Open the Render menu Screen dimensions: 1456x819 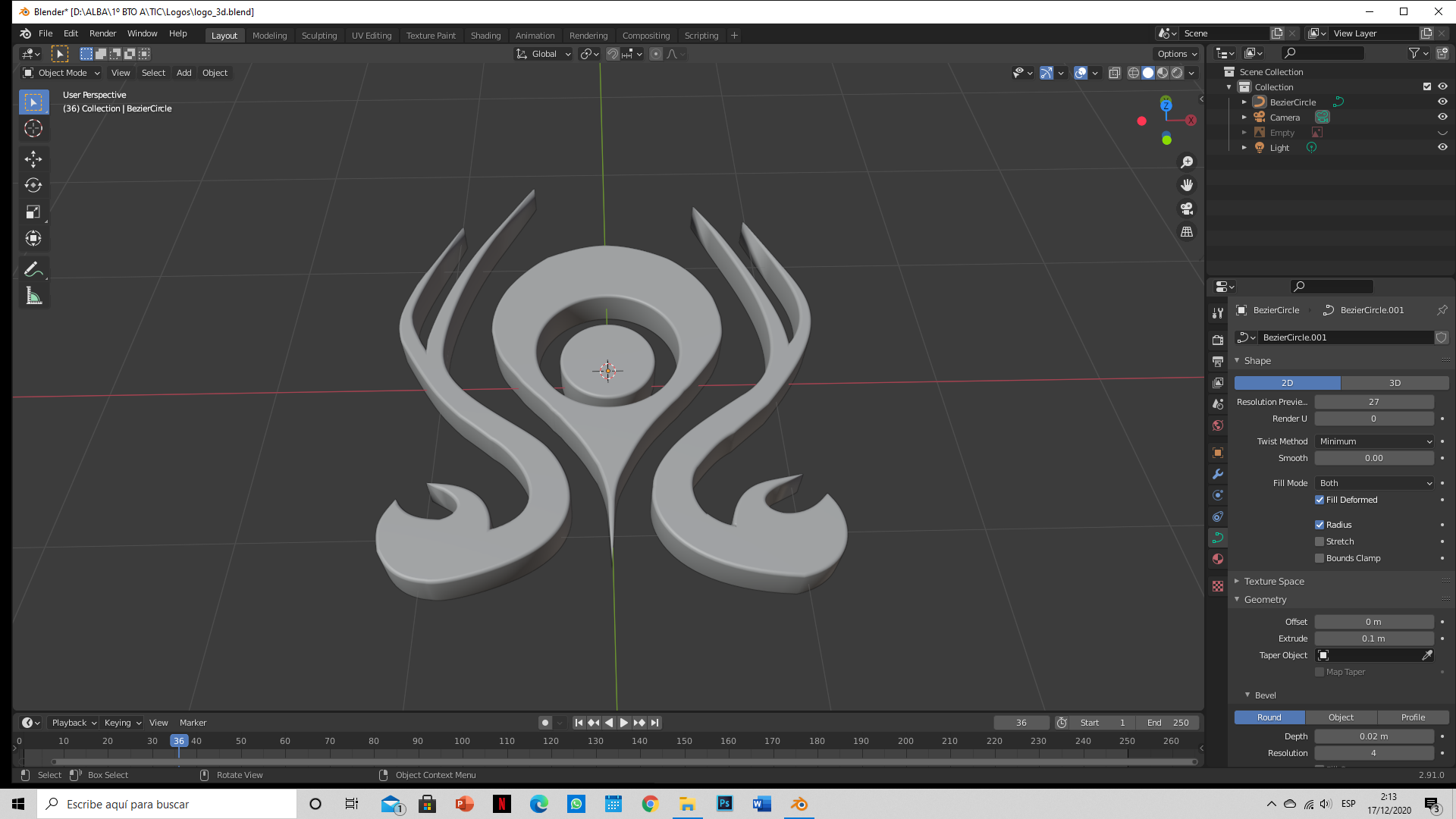click(102, 33)
